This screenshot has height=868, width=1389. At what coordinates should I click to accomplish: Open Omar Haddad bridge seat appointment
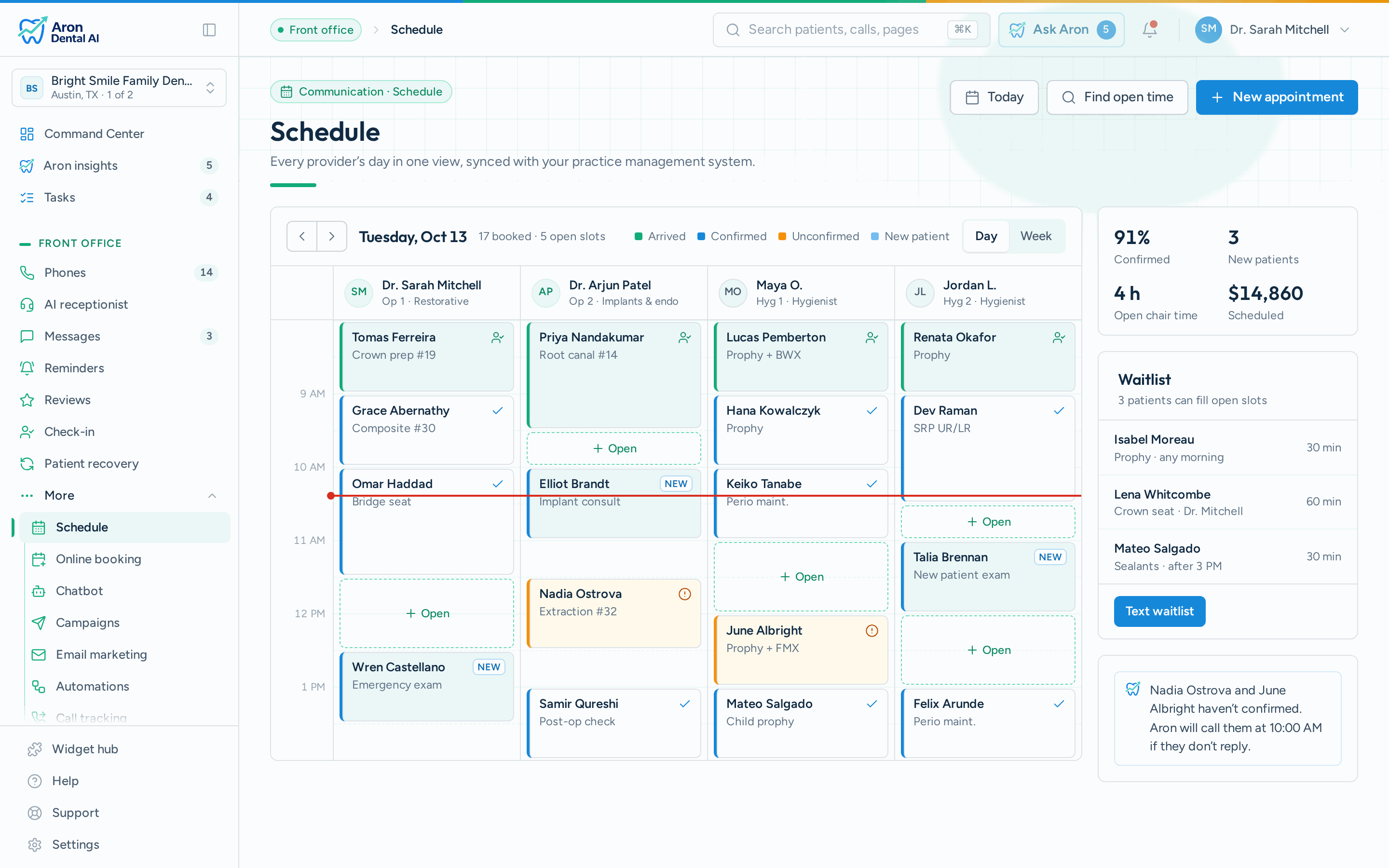pos(426,522)
